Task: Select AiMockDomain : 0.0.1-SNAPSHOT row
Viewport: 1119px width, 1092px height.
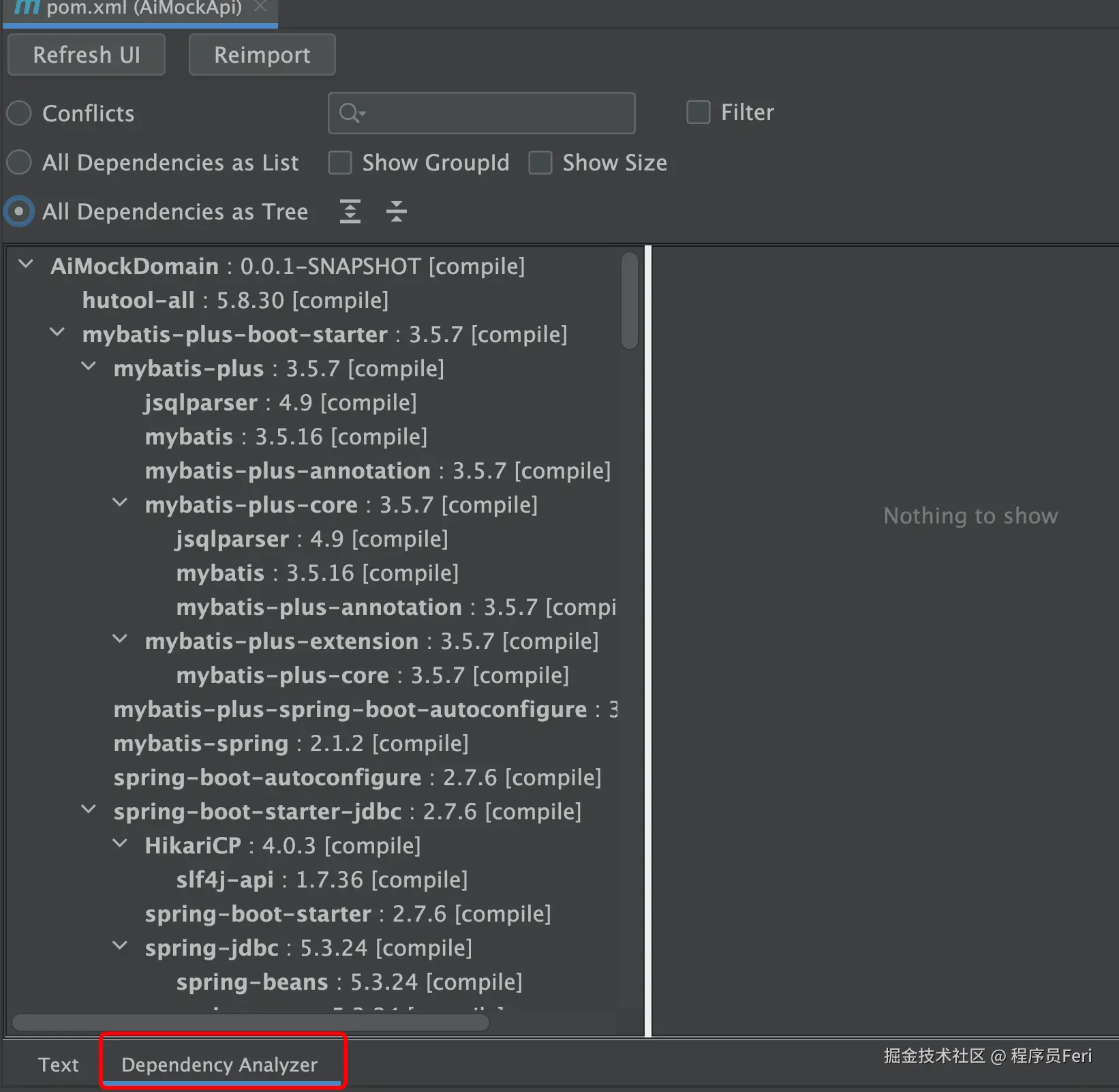Action: 288,267
